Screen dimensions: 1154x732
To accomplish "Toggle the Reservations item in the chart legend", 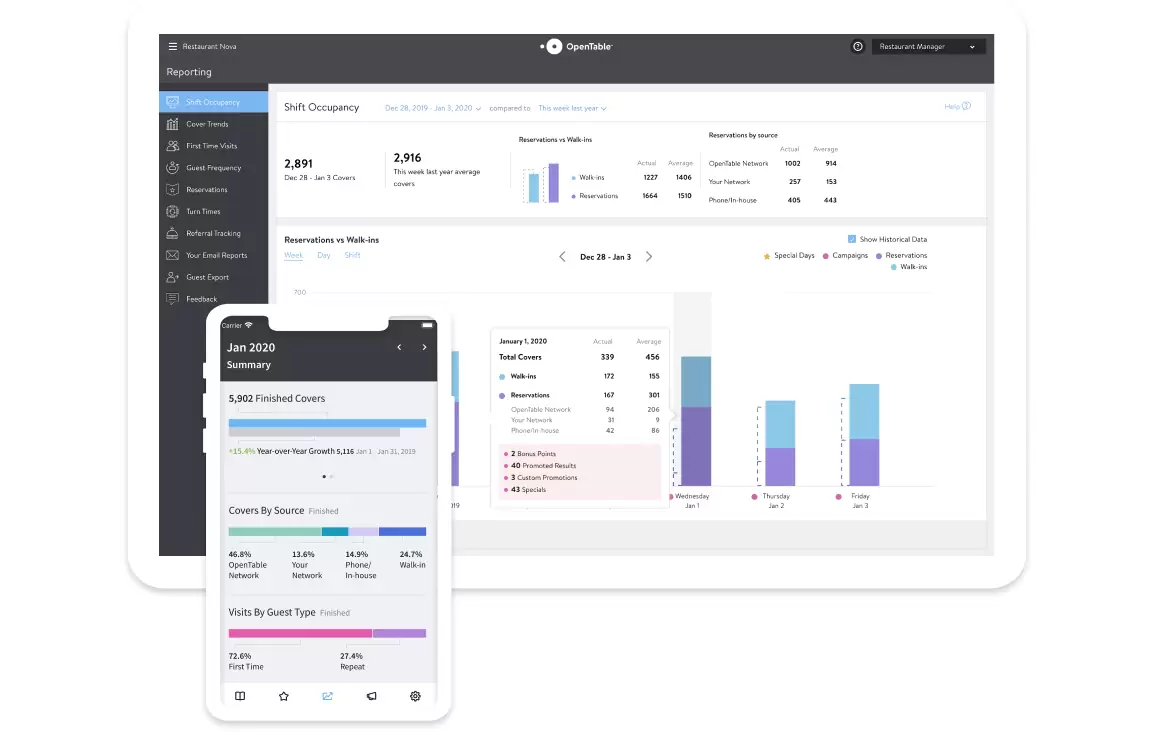I will [x=901, y=255].
